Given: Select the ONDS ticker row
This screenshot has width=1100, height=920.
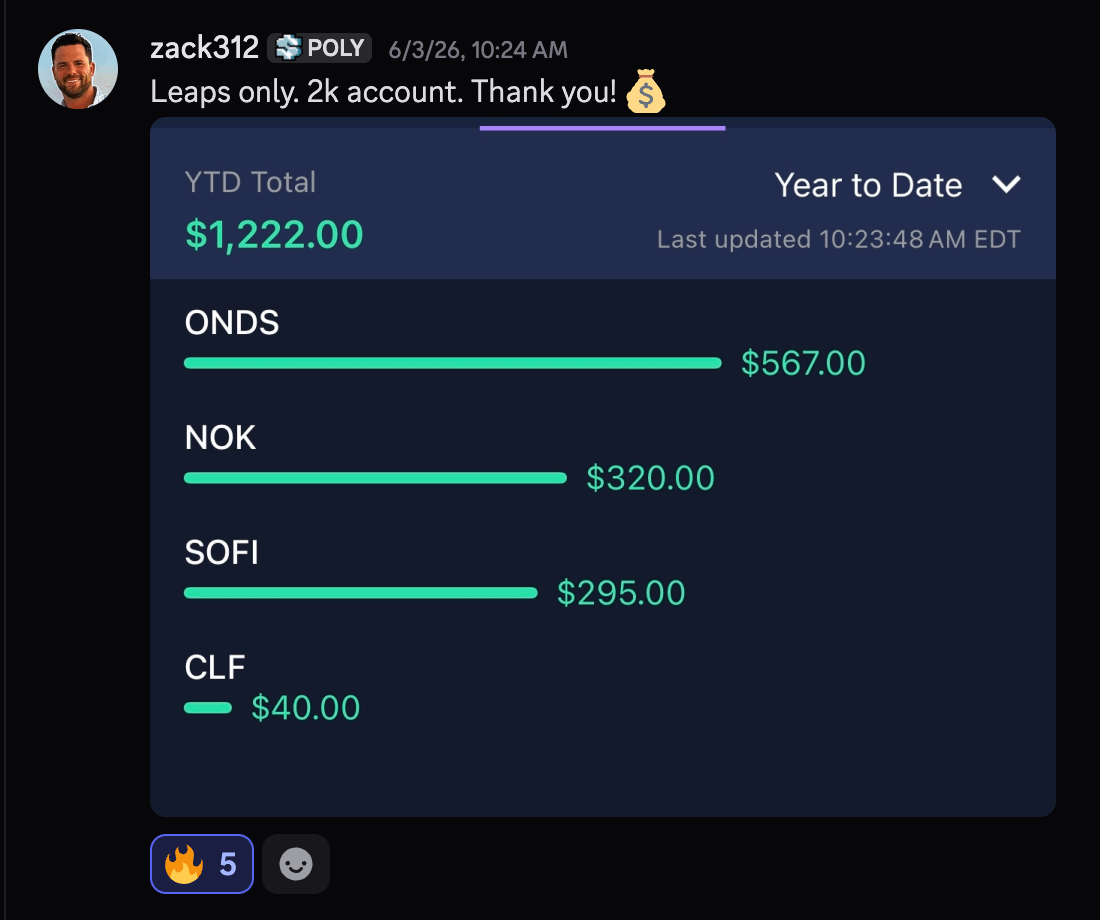Looking at the screenshot, I should pyautogui.click(x=603, y=344).
